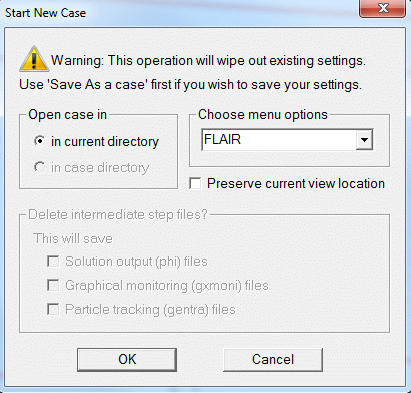Click 'Delete intermediate step files?' group heading
This screenshot has height=393, width=411.
click(118, 214)
